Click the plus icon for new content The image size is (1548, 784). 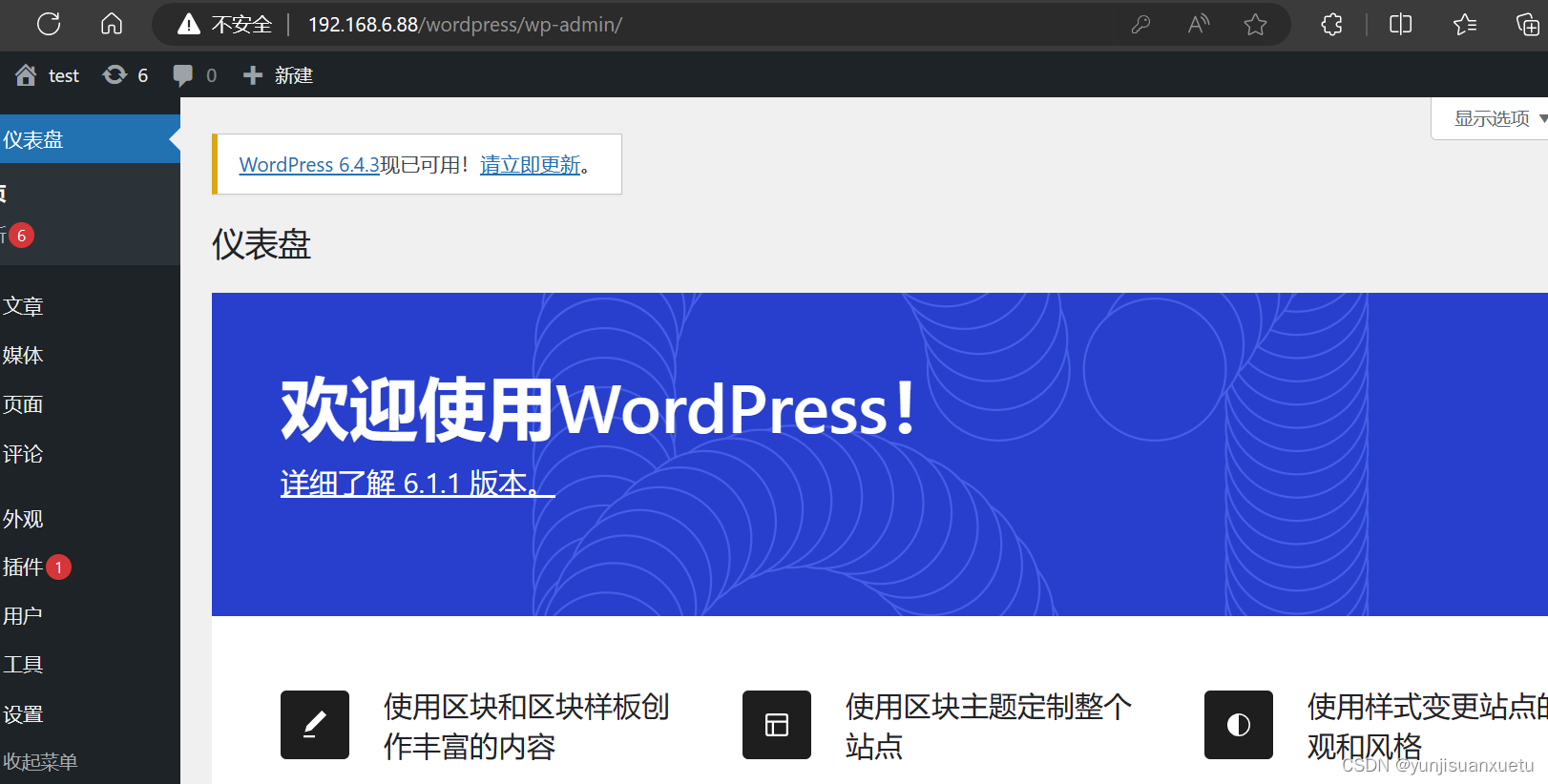click(253, 75)
